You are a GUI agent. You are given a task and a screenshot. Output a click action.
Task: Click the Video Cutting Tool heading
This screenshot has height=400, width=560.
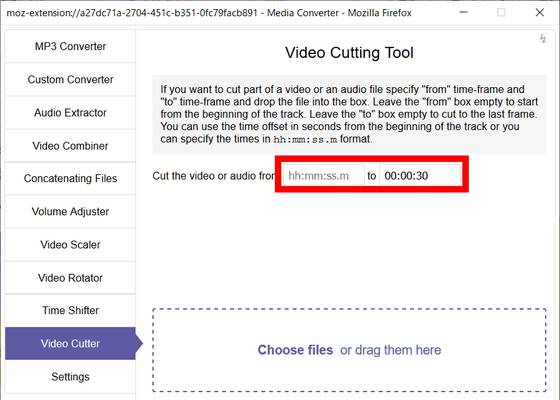[349, 53]
